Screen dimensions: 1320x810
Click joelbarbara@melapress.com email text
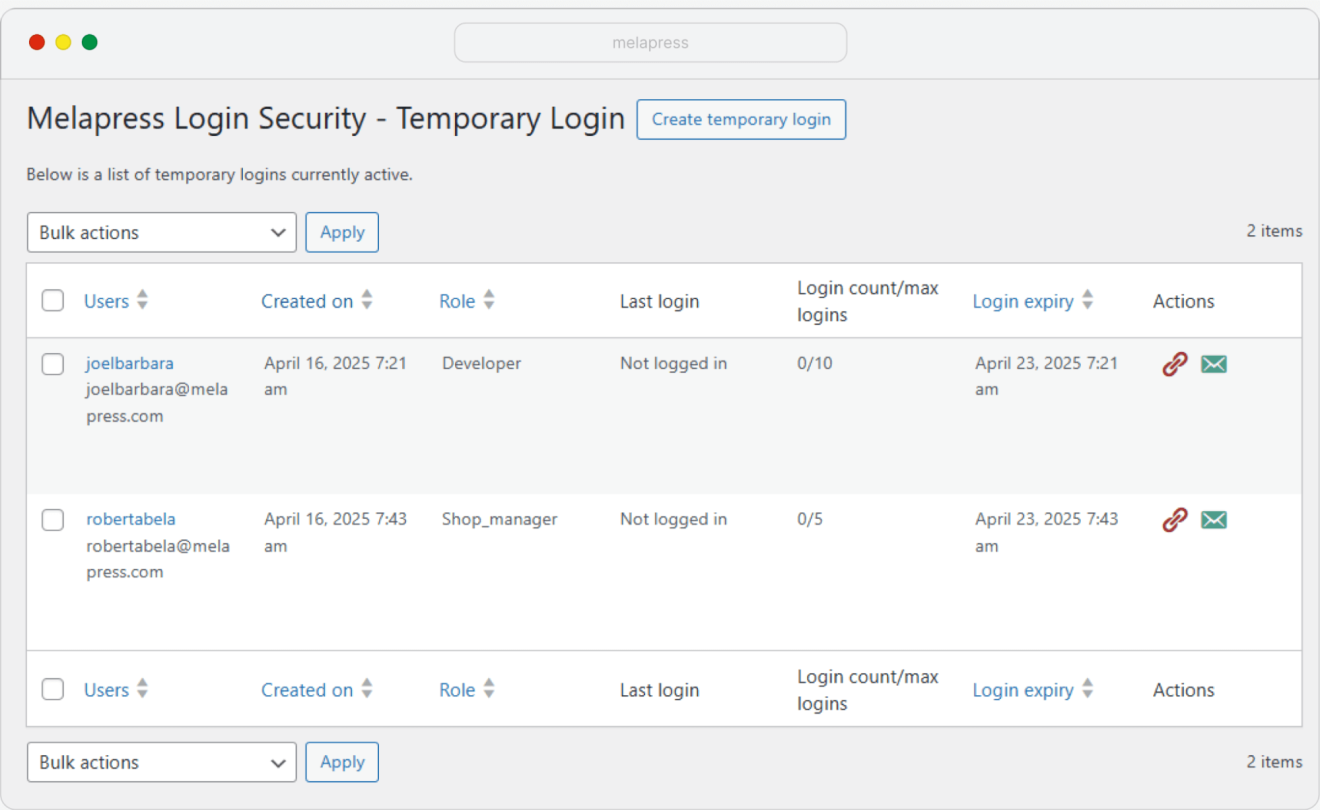click(157, 402)
